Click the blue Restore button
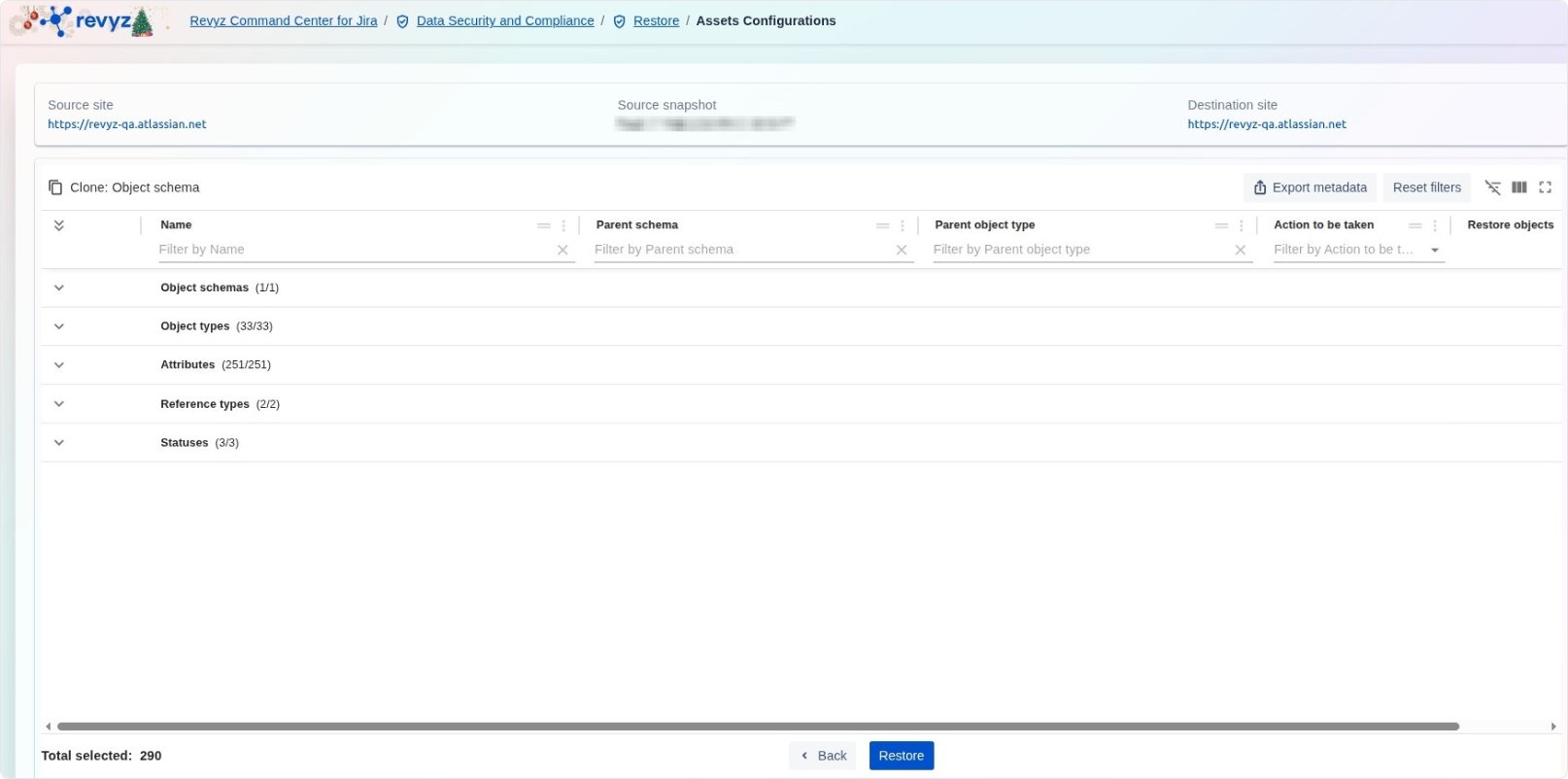The height and width of the screenshot is (779, 1568). coord(901,756)
